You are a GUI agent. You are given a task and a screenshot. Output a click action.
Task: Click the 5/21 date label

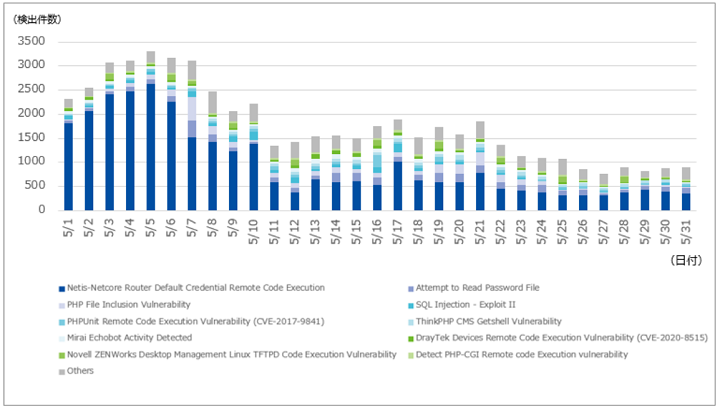(x=480, y=231)
